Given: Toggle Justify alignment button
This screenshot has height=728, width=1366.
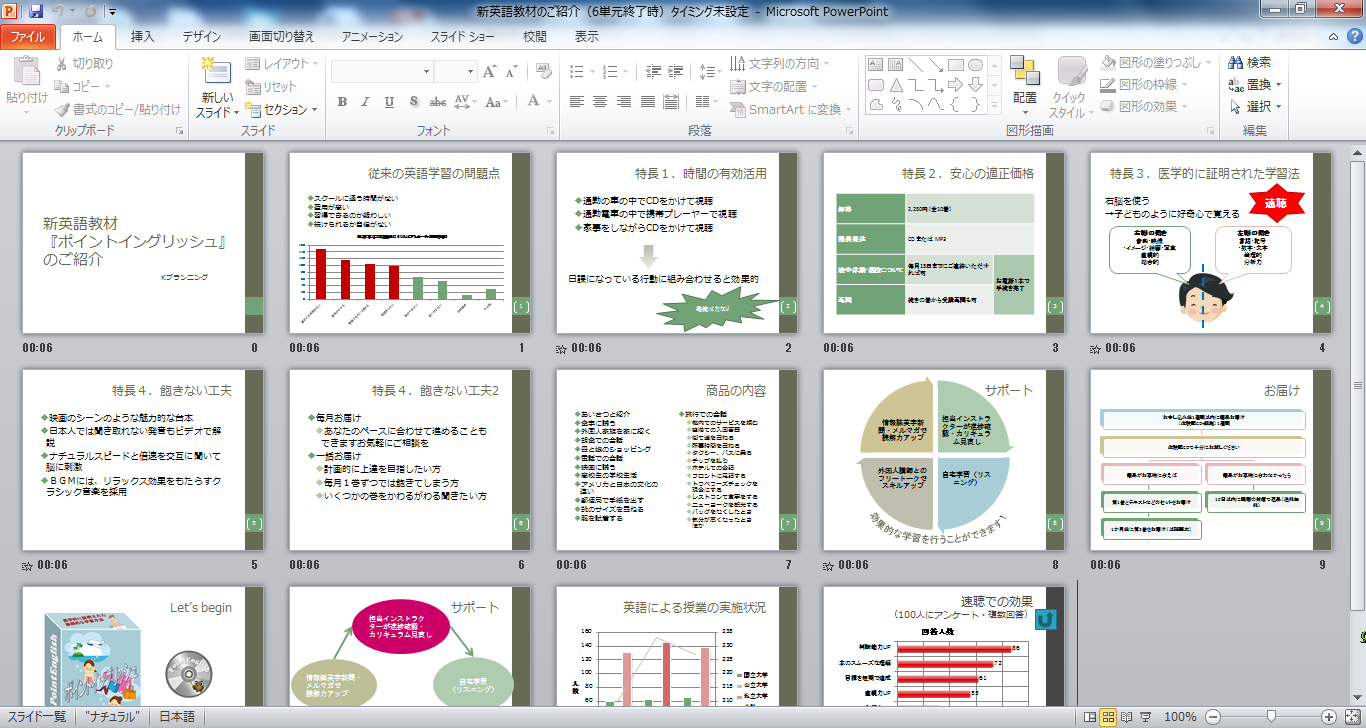Looking at the screenshot, I should 646,102.
